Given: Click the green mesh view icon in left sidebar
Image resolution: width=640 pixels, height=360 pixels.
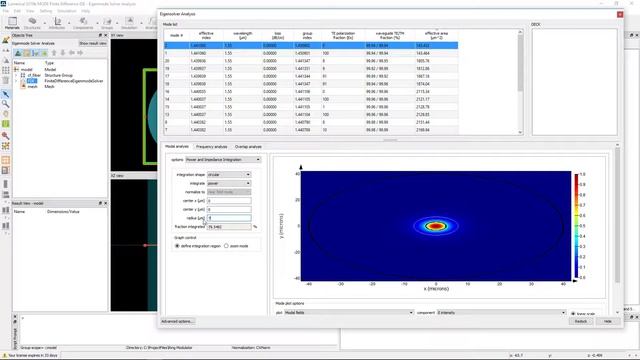Looking at the screenshot, I should (x=6, y=124).
